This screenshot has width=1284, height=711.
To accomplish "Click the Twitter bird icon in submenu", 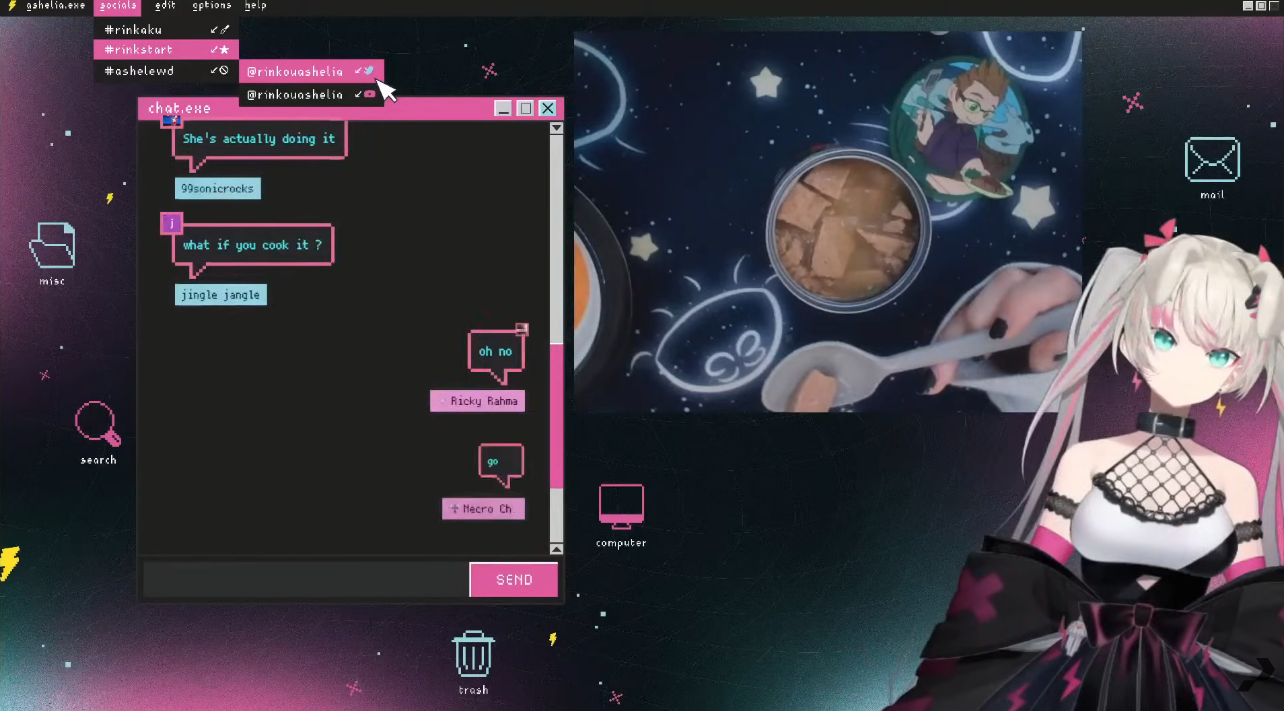I will pos(369,71).
